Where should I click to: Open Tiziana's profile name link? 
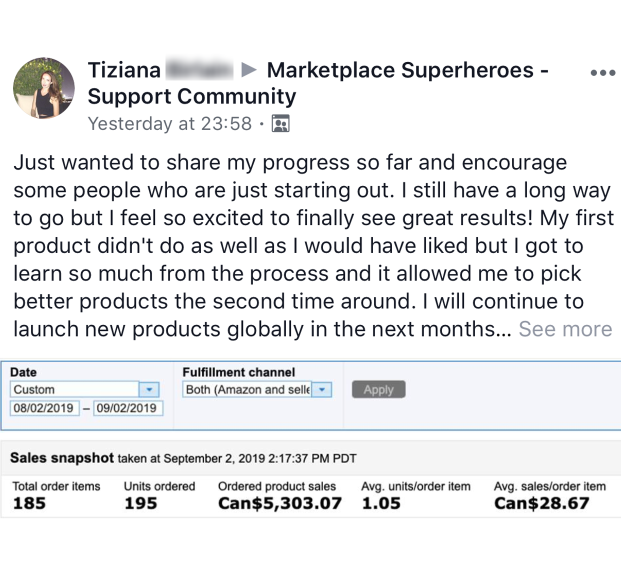124,71
